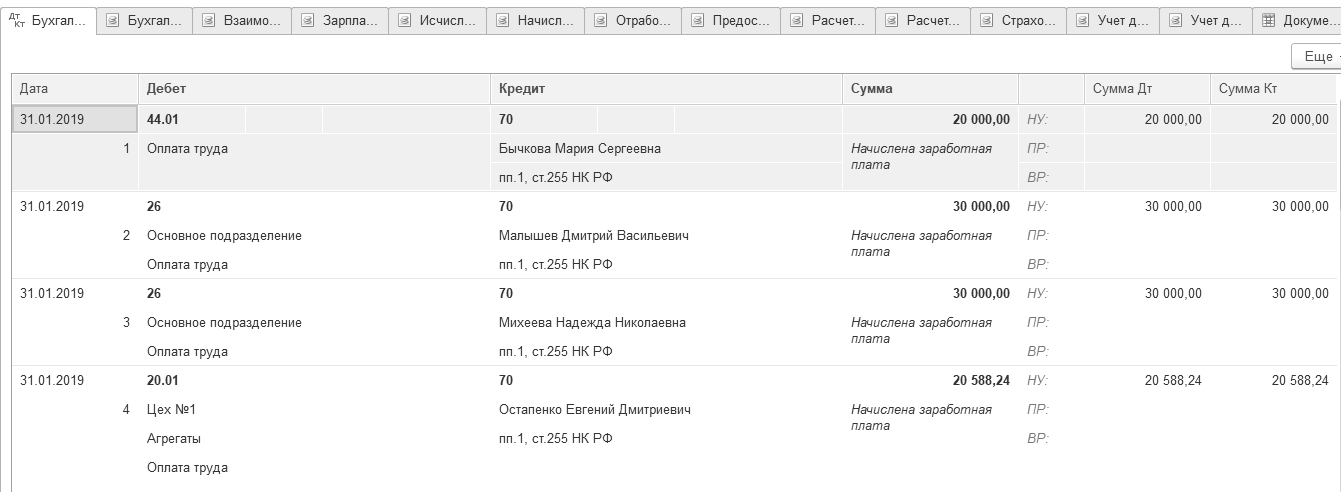1341x492 pixels.
Task: Click the Сумма Кт column header
Action: coord(1272,89)
